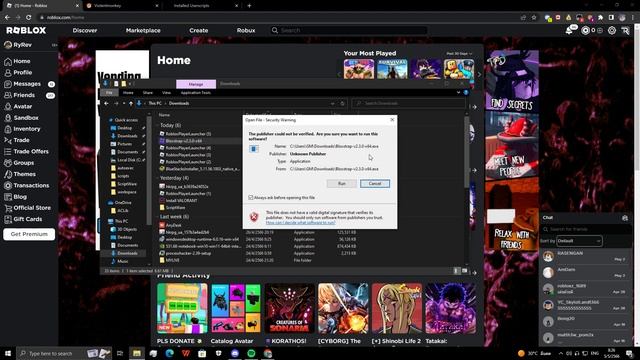This screenshot has height=360, width=640.
Task: Click the Search Downloads field in File Explorer
Action: (408, 103)
